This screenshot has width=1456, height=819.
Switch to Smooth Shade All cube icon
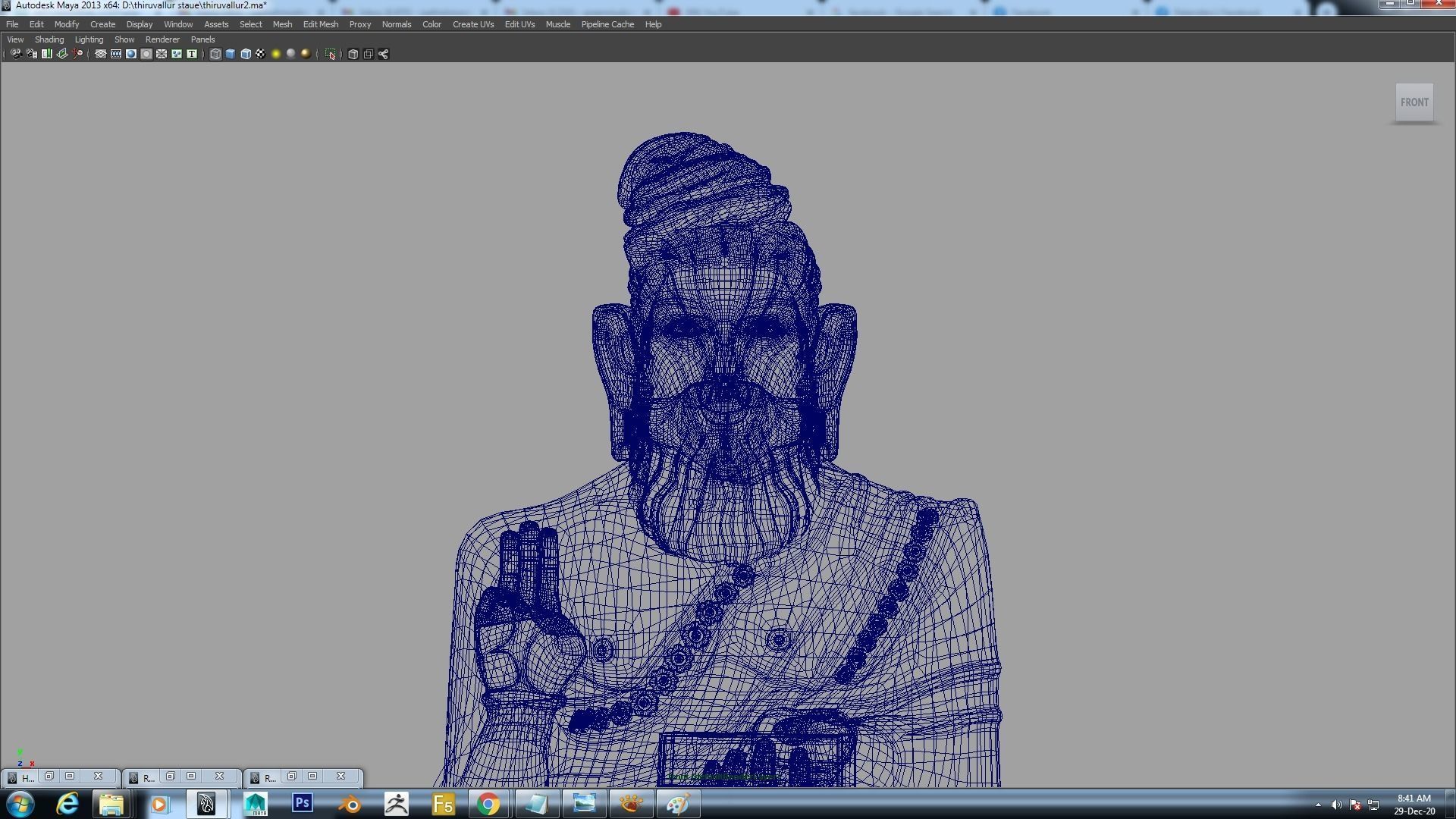[231, 54]
